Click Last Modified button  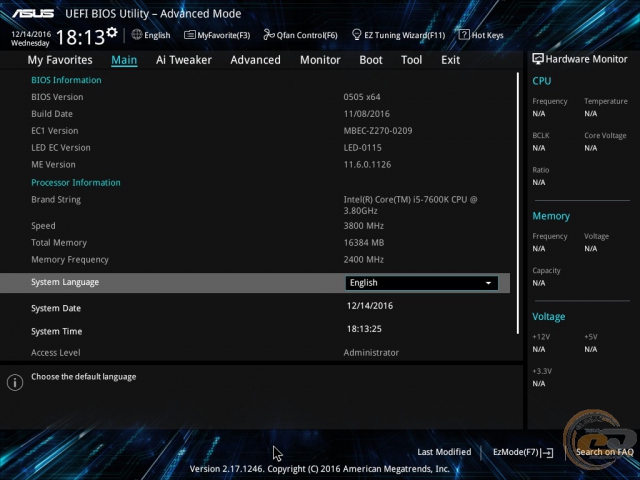444,452
